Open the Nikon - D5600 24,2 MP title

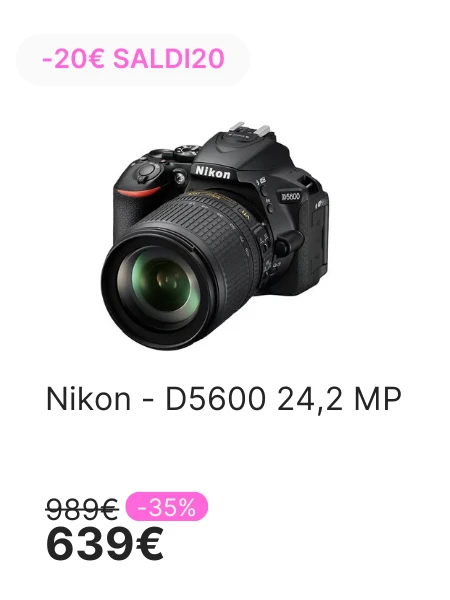coord(224,399)
